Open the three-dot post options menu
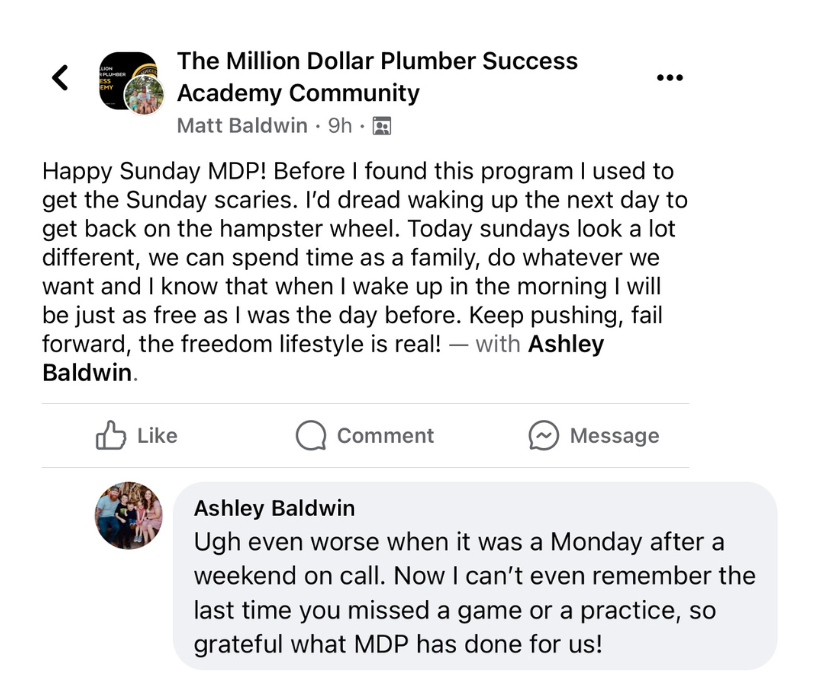This screenshot has width=833, height=696. (669, 77)
